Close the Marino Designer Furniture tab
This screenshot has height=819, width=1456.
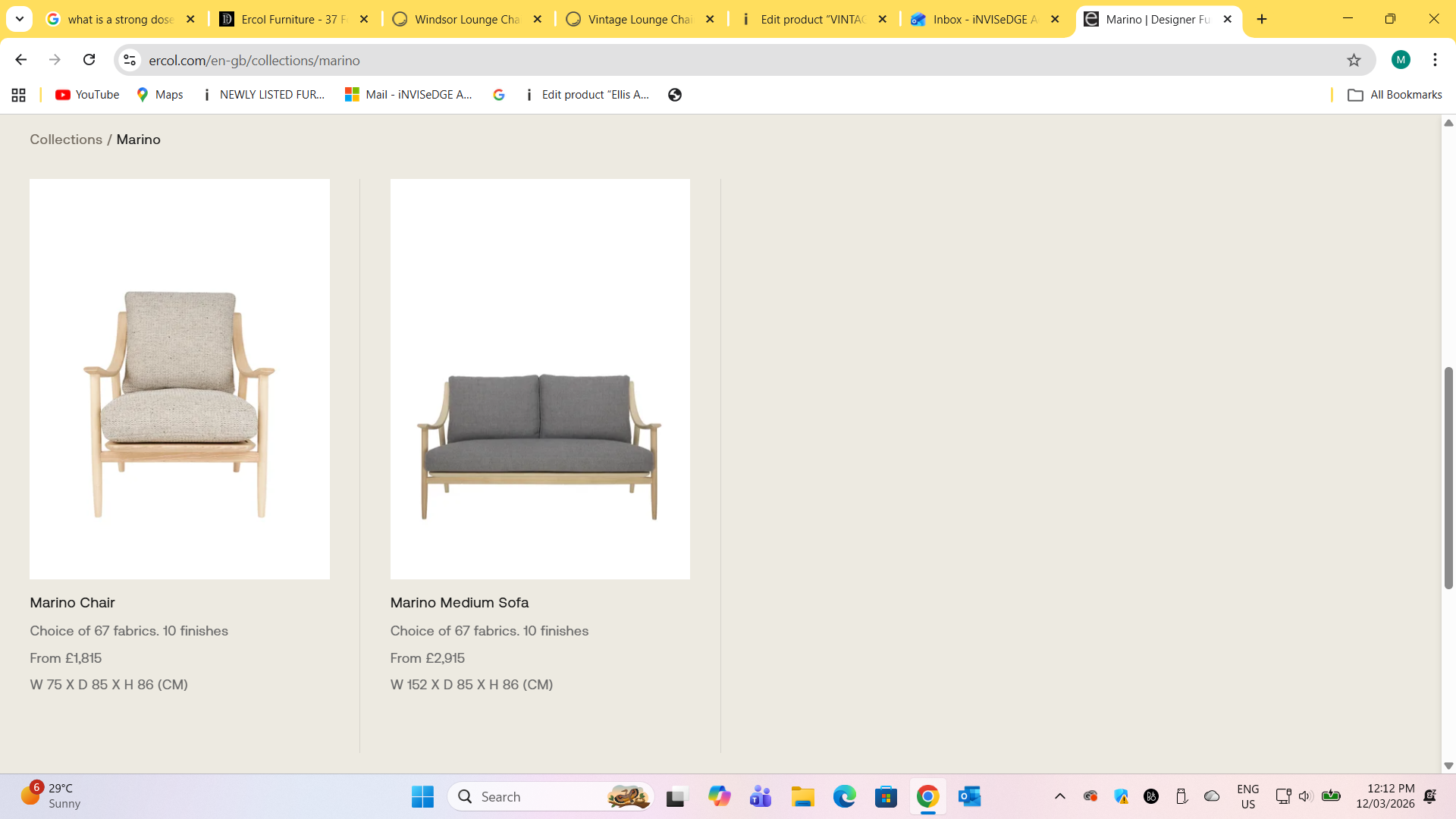[1228, 19]
